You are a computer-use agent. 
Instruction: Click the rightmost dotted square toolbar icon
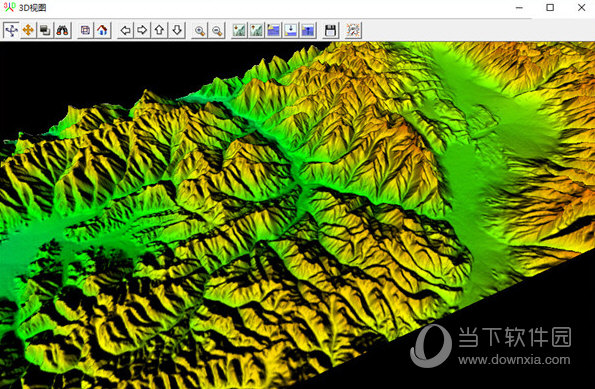[x=353, y=30]
